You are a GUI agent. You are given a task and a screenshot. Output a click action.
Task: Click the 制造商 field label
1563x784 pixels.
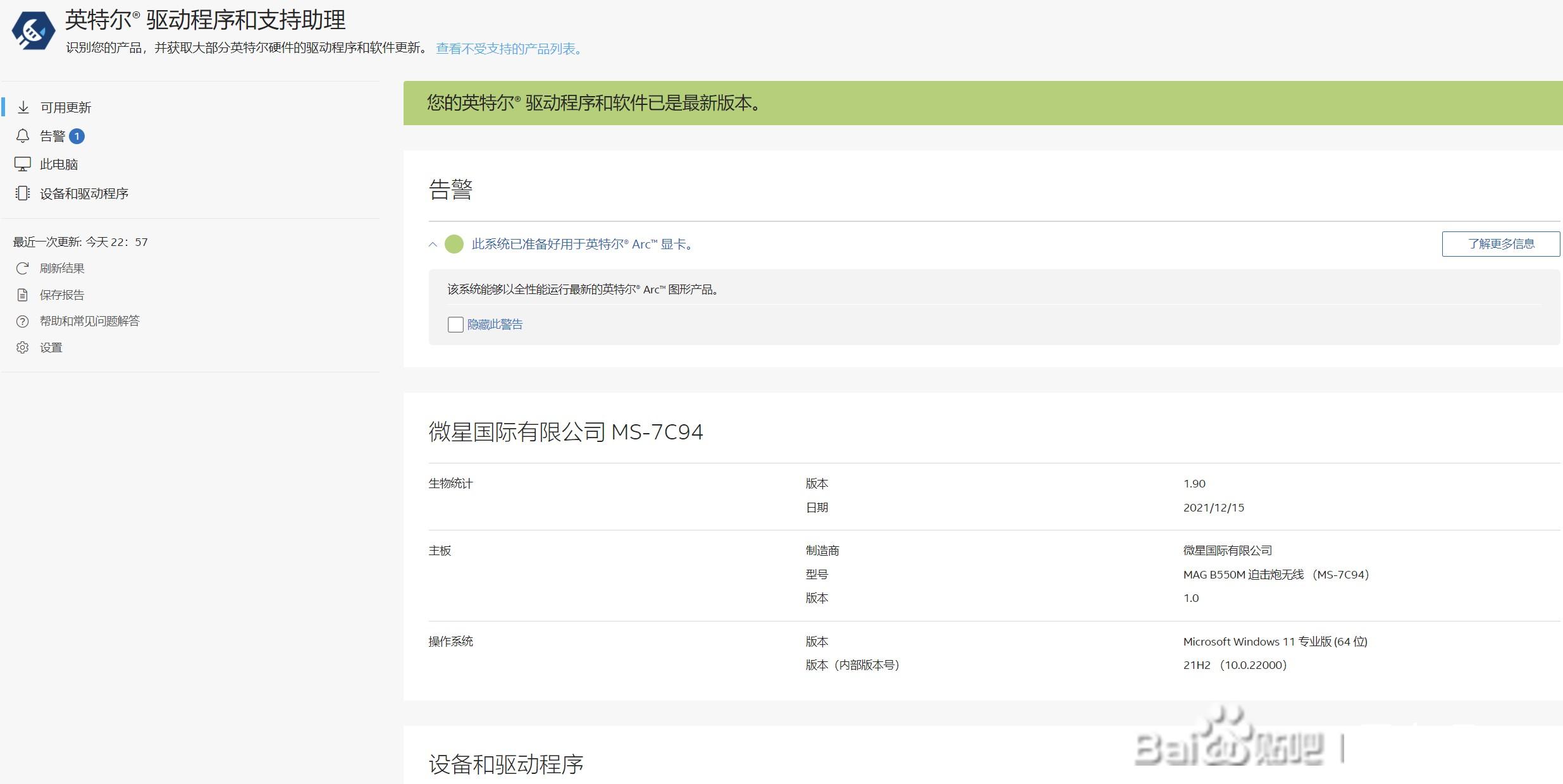822,551
